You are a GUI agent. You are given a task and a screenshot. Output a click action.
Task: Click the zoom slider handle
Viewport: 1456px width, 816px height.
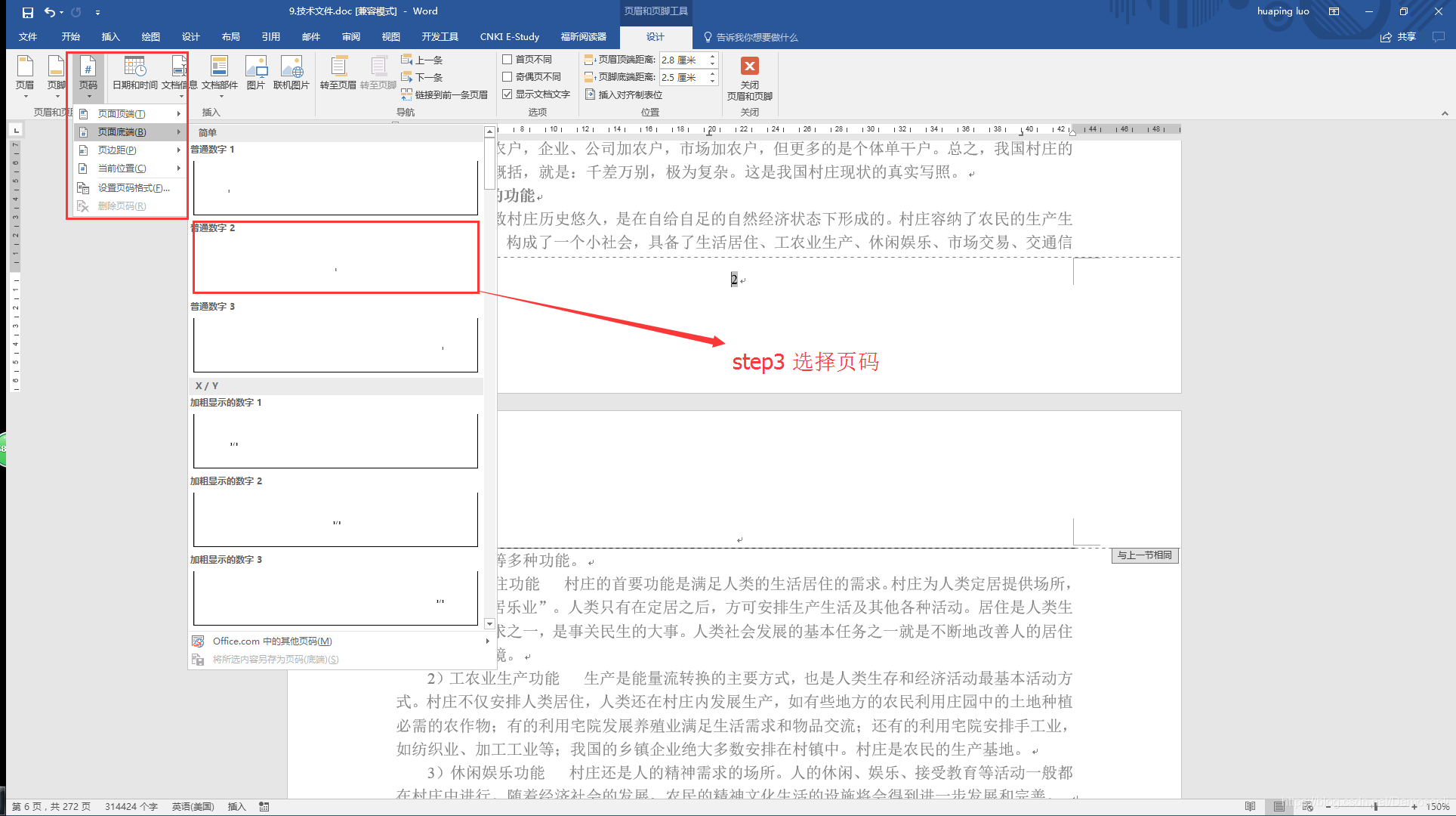click(1375, 806)
